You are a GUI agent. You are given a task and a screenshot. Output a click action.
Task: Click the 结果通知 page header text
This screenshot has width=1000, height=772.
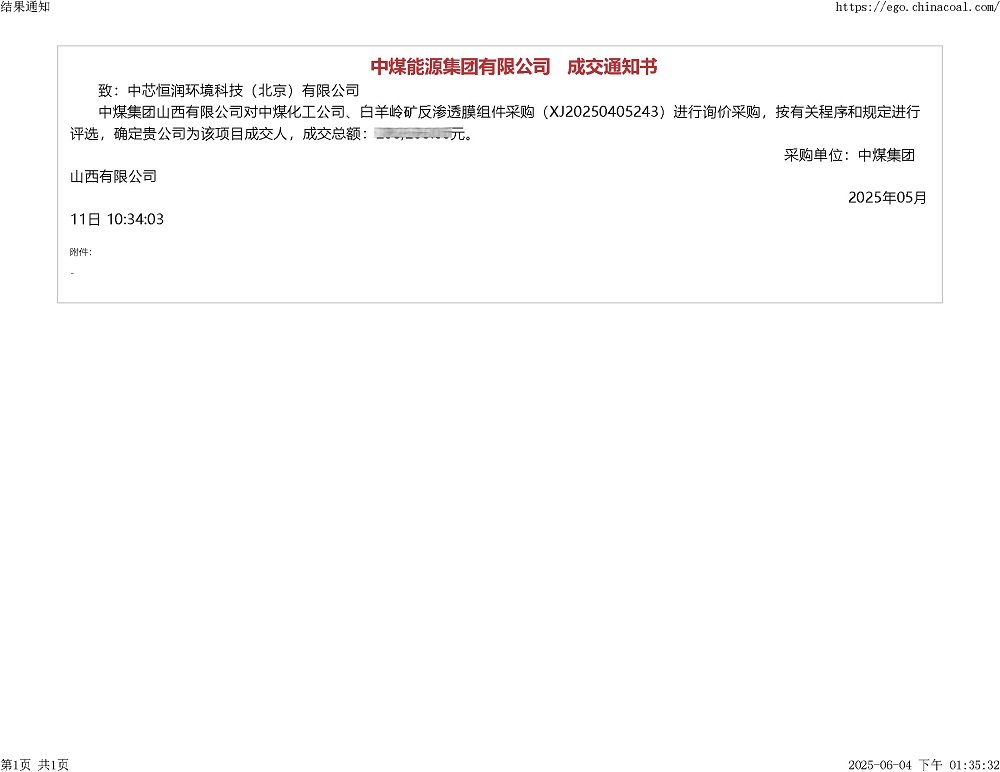pyautogui.click(x=26, y=7)
